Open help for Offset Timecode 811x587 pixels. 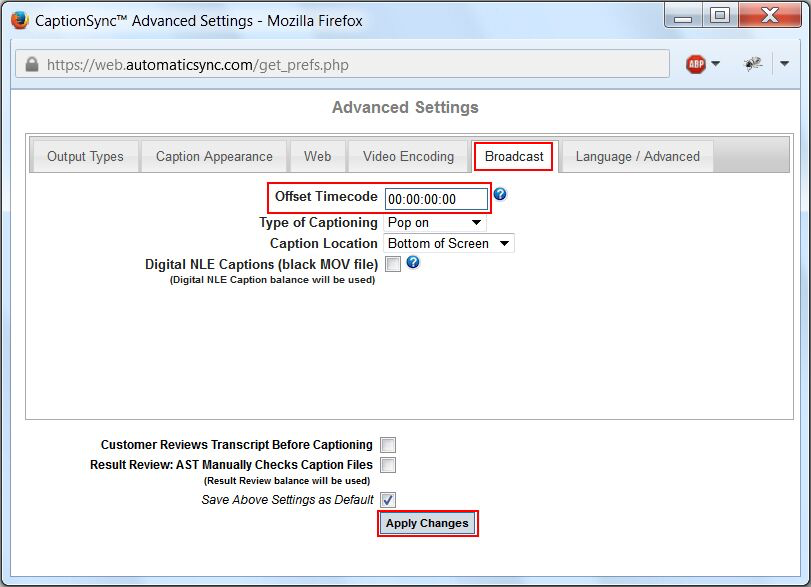pos(499,195)
